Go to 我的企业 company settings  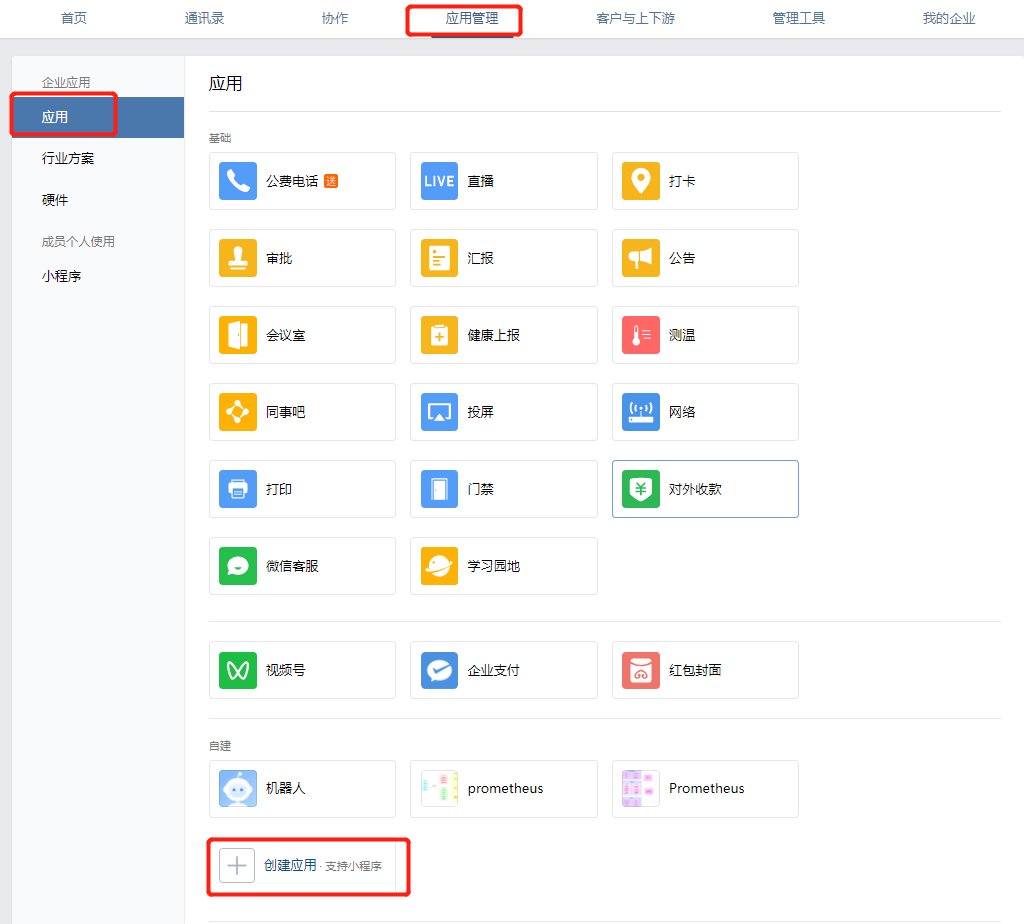pyautogui.click(x=948, y=18)
